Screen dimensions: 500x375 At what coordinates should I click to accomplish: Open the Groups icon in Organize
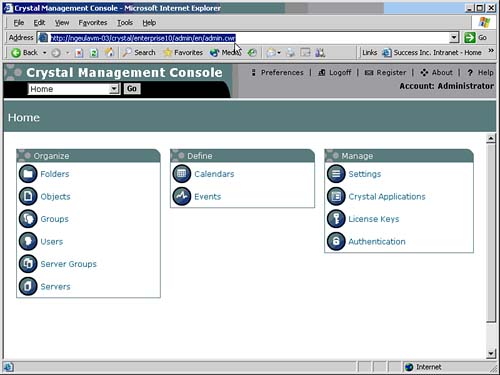28,219
